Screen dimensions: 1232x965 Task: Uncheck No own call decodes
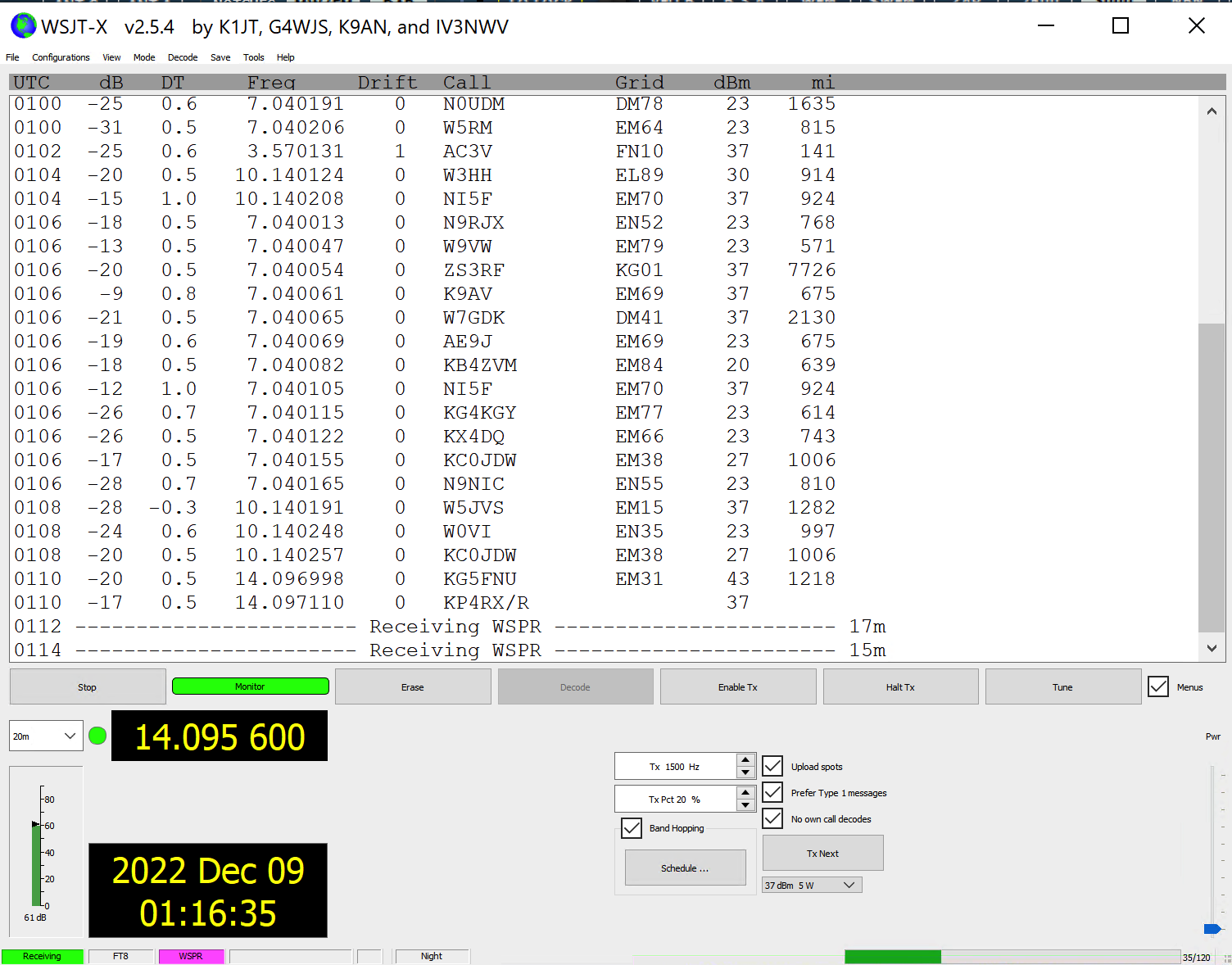(772, 818)
